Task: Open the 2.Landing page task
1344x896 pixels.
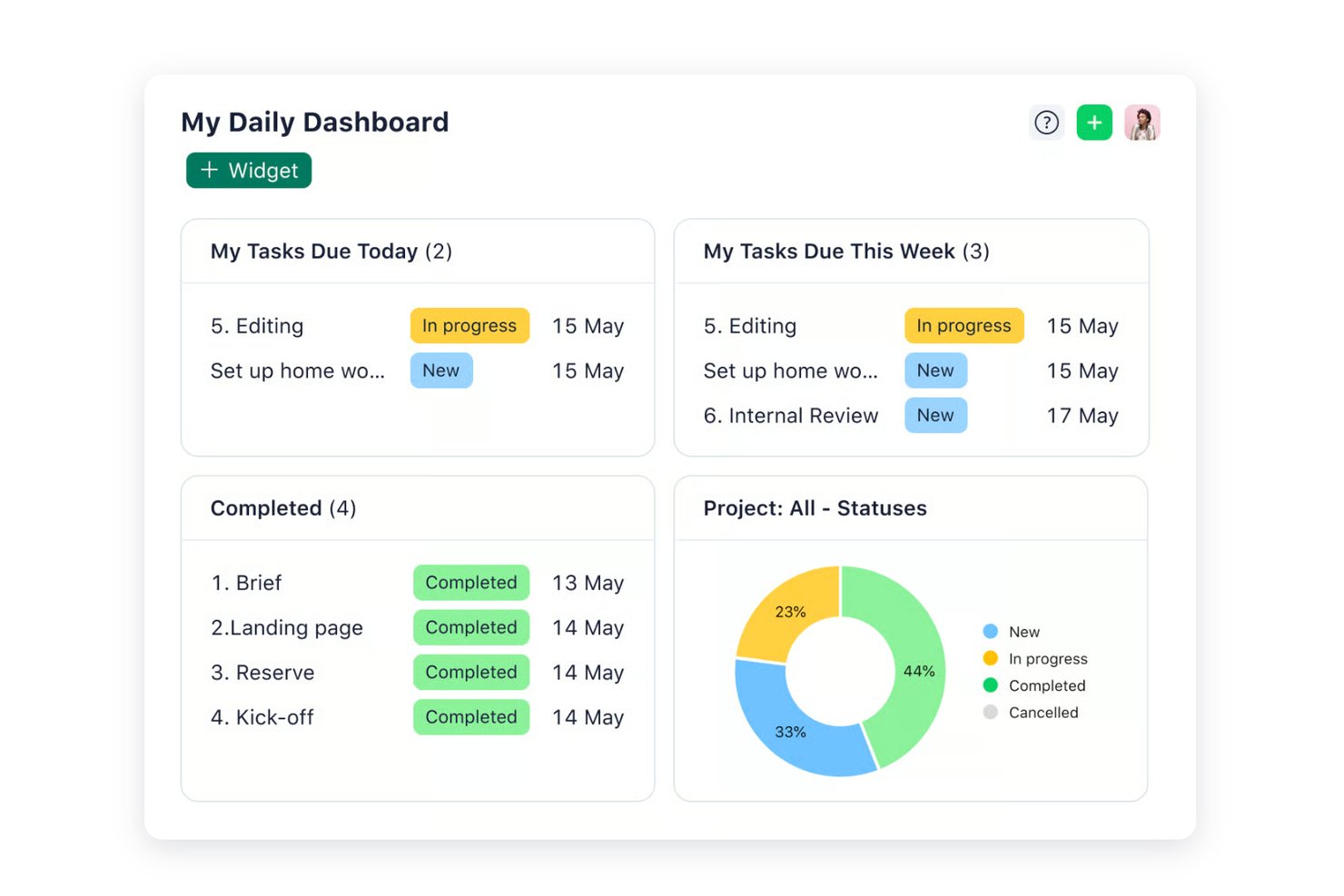Action: pos(287,628)
